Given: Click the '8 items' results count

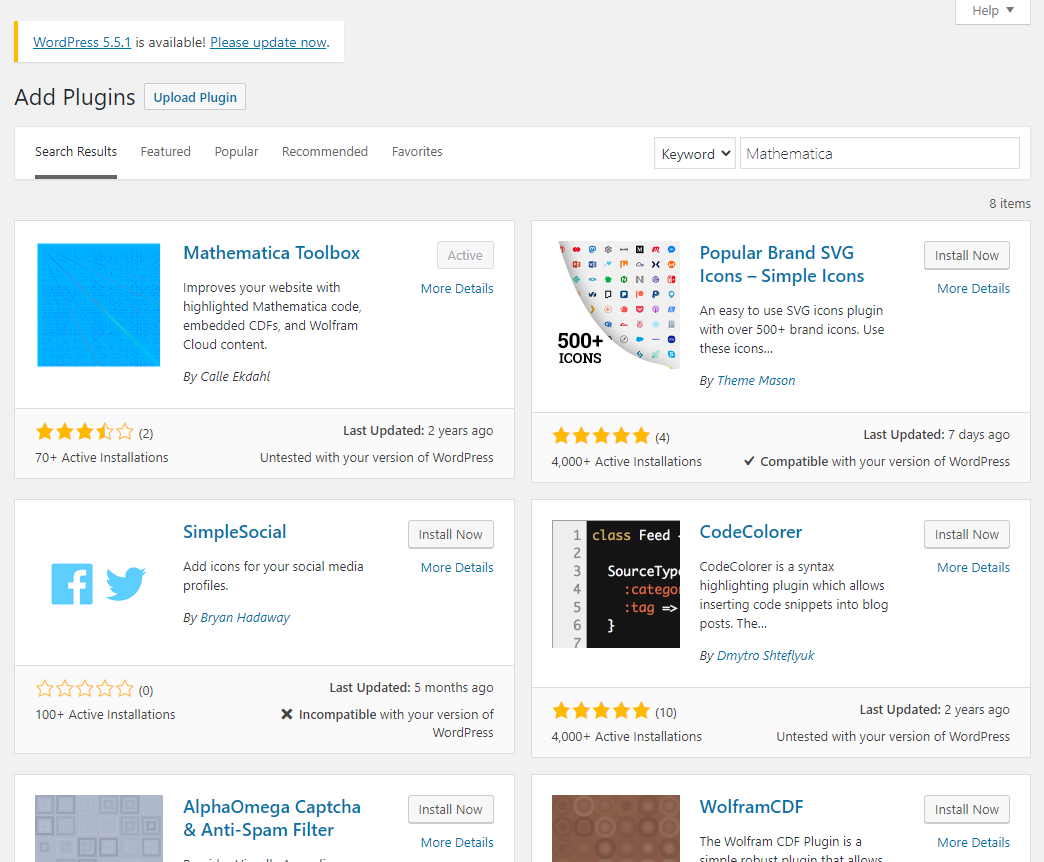Looking at the screenshot, I should (x=1009, y=204).
